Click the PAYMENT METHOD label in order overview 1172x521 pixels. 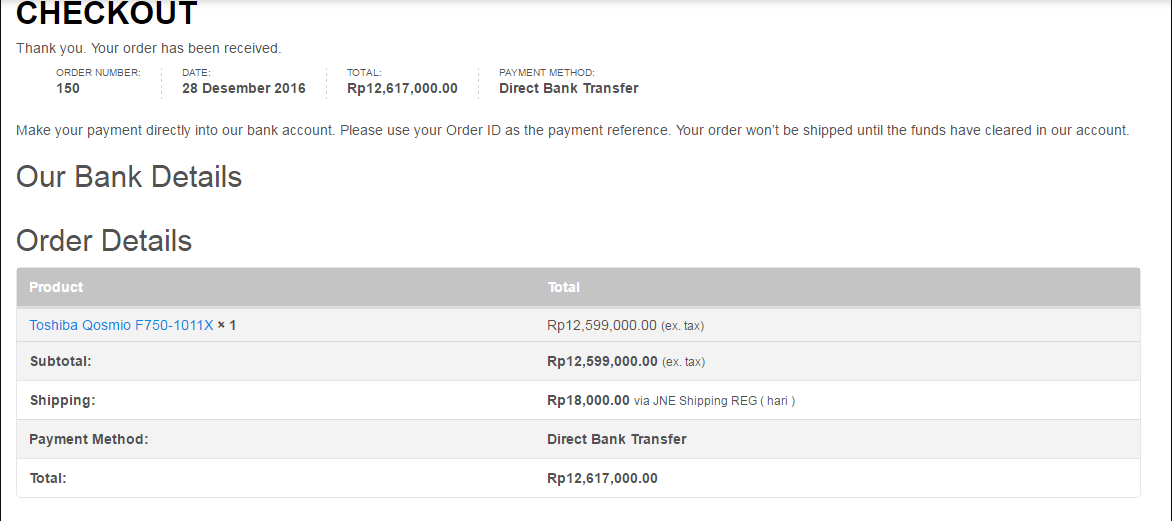tap(546, 72)
